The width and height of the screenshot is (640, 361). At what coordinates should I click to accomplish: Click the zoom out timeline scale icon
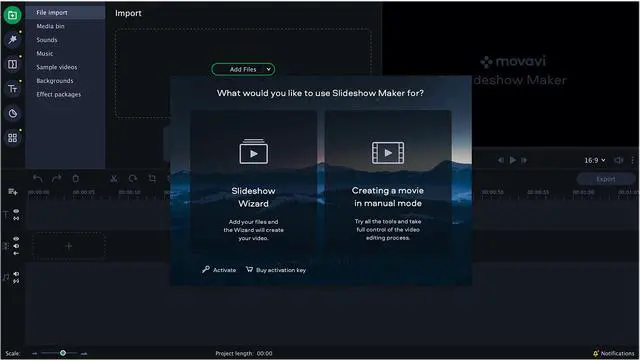(35, 353)
